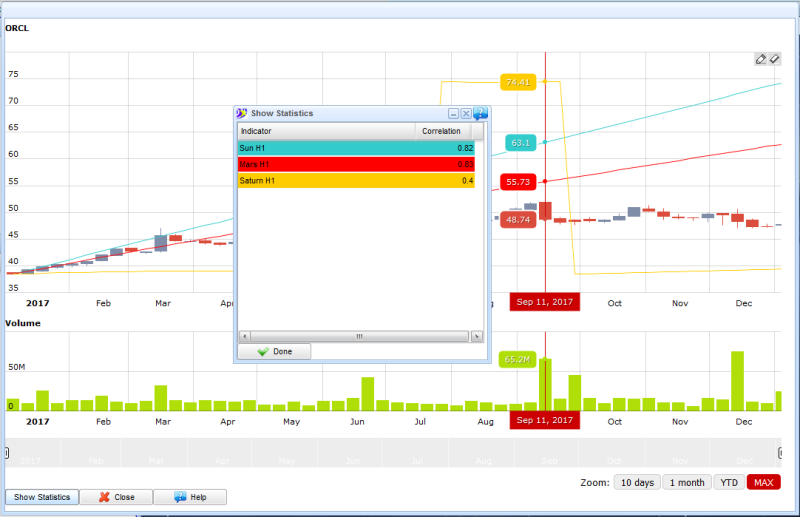Set zoom to 1 month
Screen dimensions: 800x517
[x=686, y=482]
